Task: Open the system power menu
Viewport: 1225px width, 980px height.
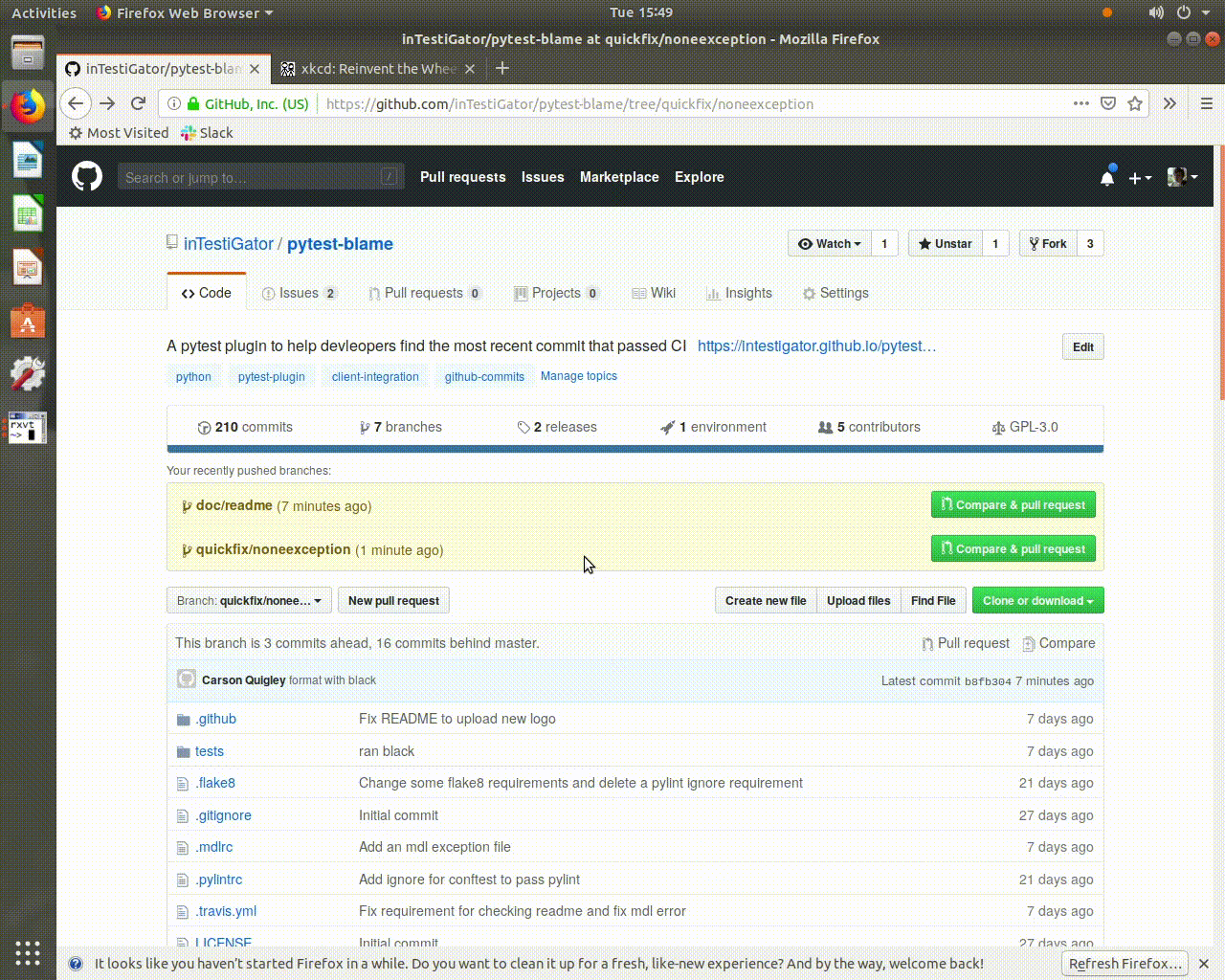Action: (1192, 12)
